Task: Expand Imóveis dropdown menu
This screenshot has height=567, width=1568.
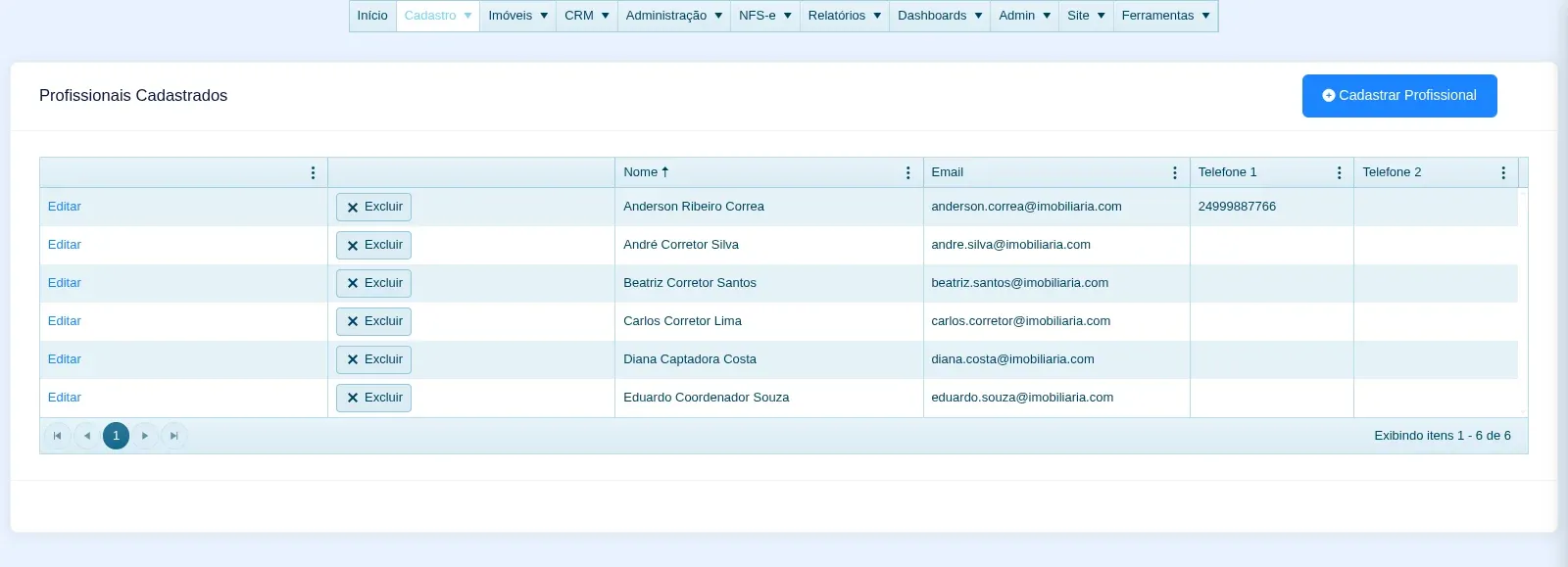Action: (518, 16)
